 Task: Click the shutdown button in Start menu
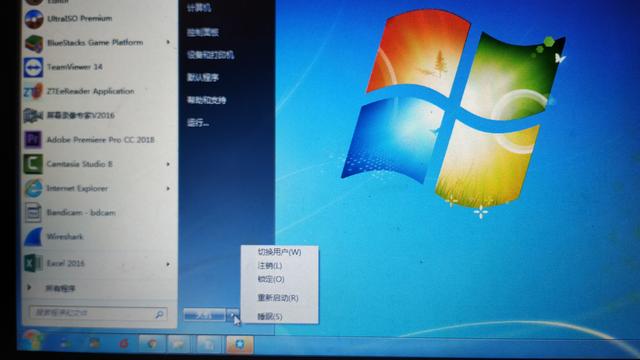[204, 315]
